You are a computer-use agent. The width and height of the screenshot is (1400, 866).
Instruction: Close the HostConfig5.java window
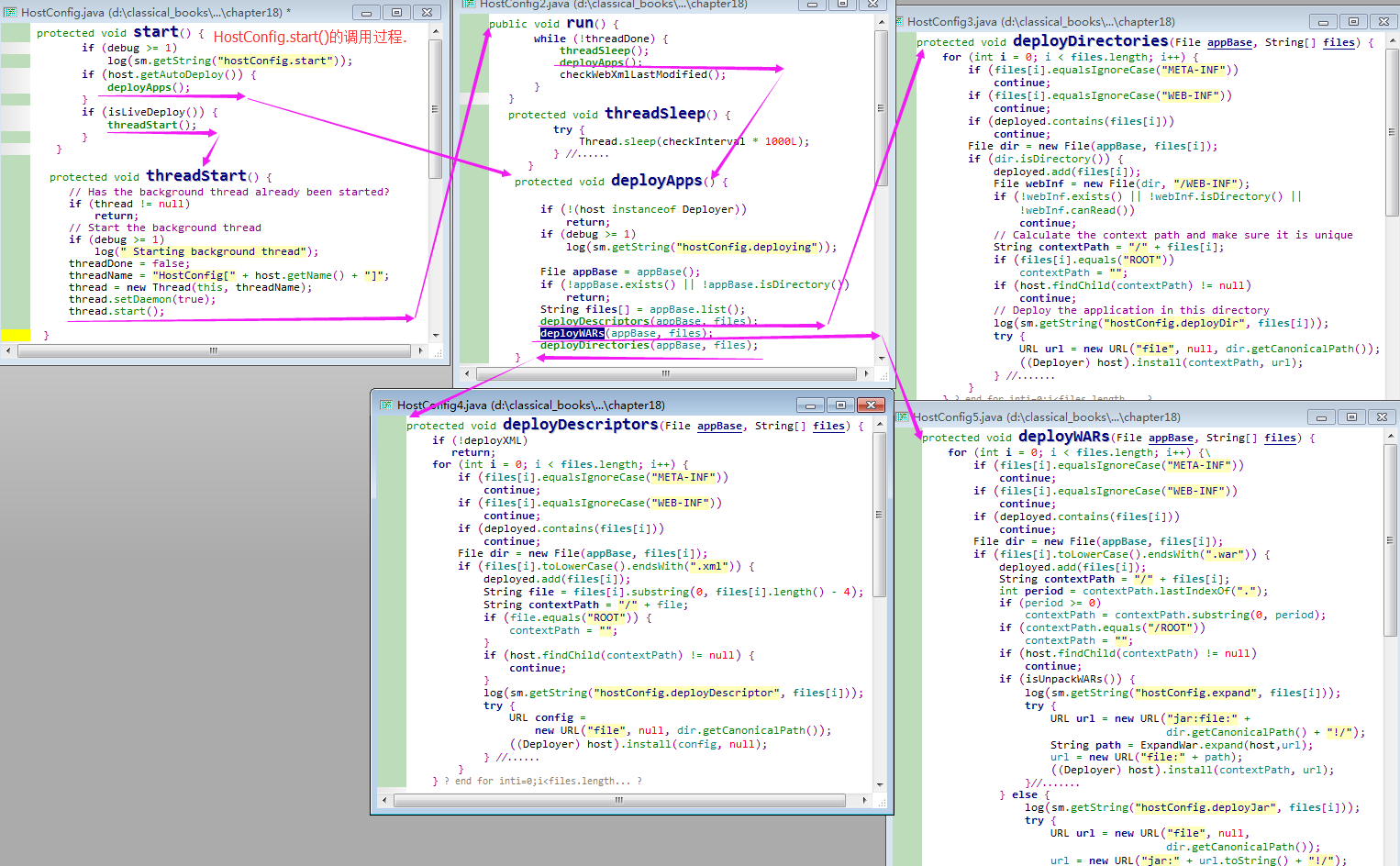(x=1382, y=416)
